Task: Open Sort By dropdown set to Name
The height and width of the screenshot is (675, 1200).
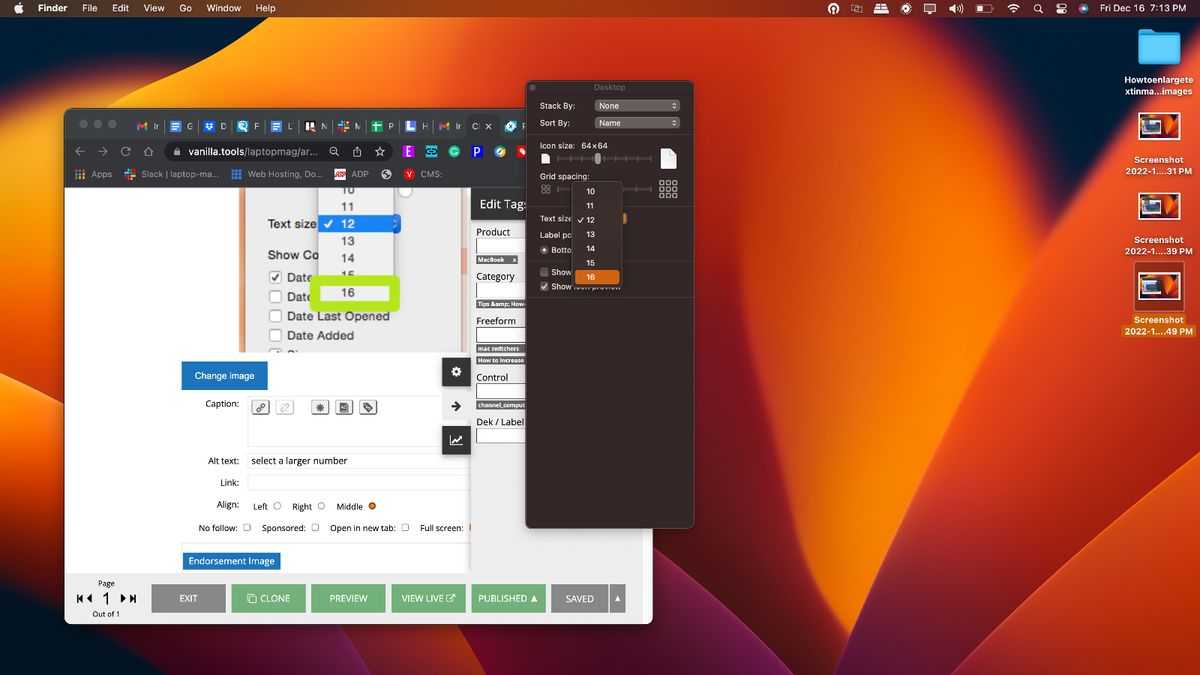Action: pos(637,123)
